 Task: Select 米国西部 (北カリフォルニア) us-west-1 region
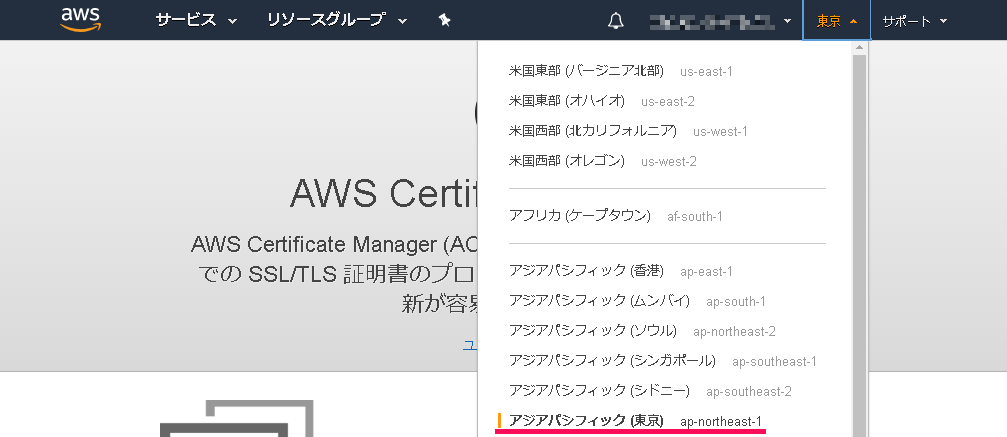coord(628,131)
